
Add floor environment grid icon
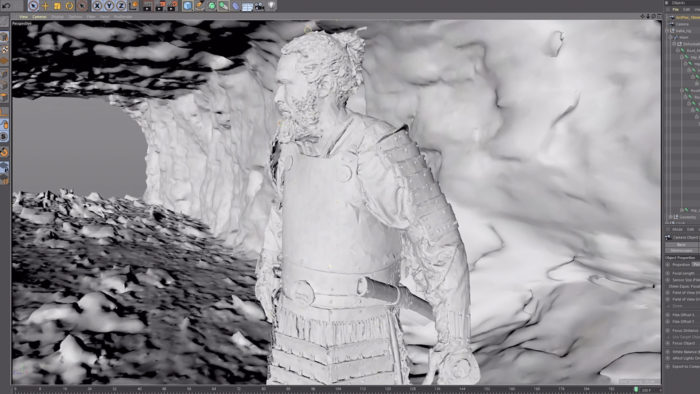(x=247, y=6)
